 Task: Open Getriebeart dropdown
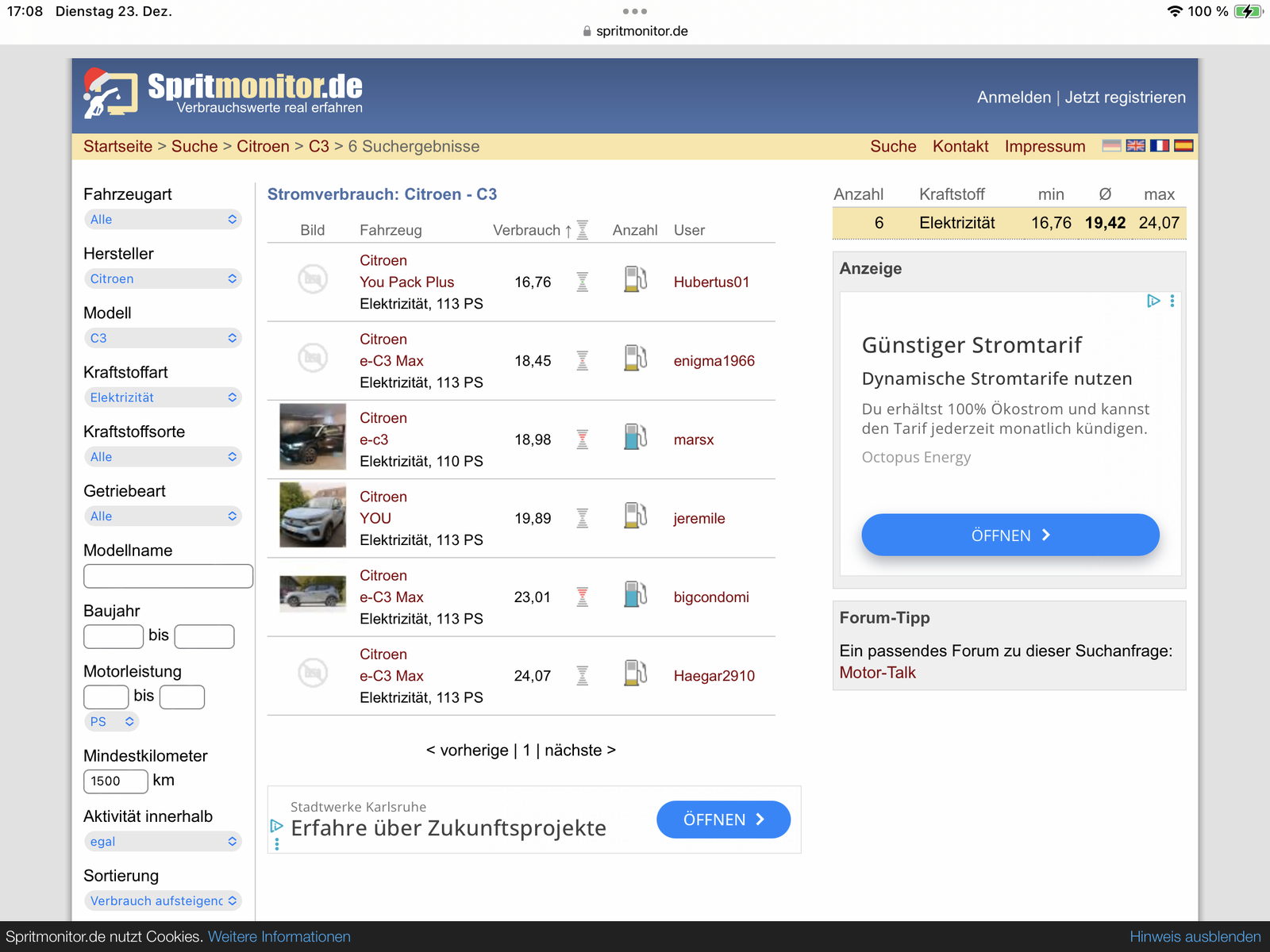point(163,516)
